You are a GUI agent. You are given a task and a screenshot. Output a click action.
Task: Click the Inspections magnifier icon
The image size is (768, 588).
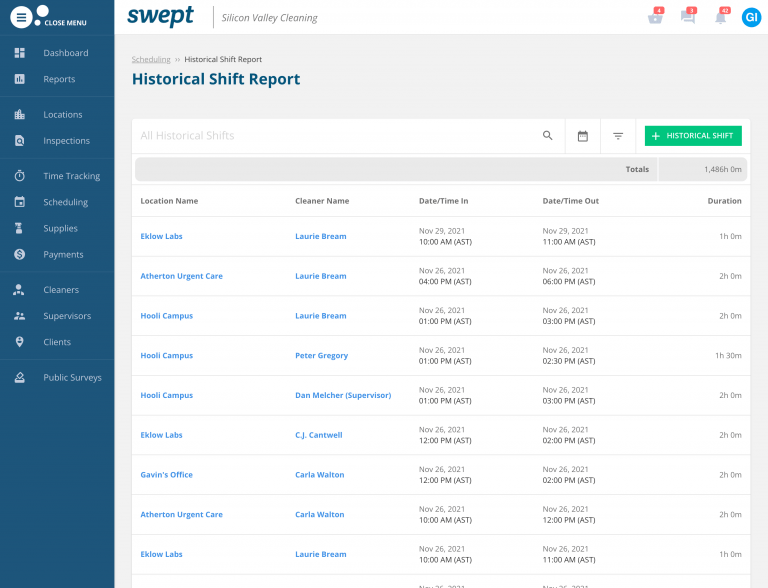click(20, 141)
